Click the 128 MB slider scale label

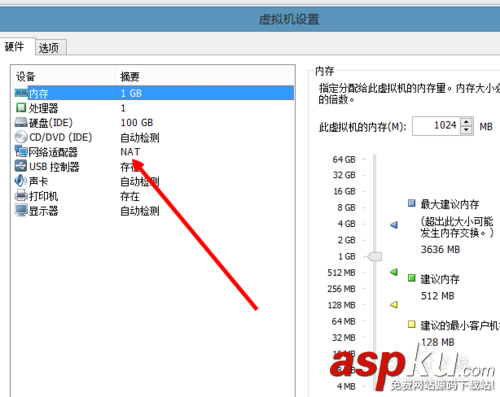coord(341,305)
